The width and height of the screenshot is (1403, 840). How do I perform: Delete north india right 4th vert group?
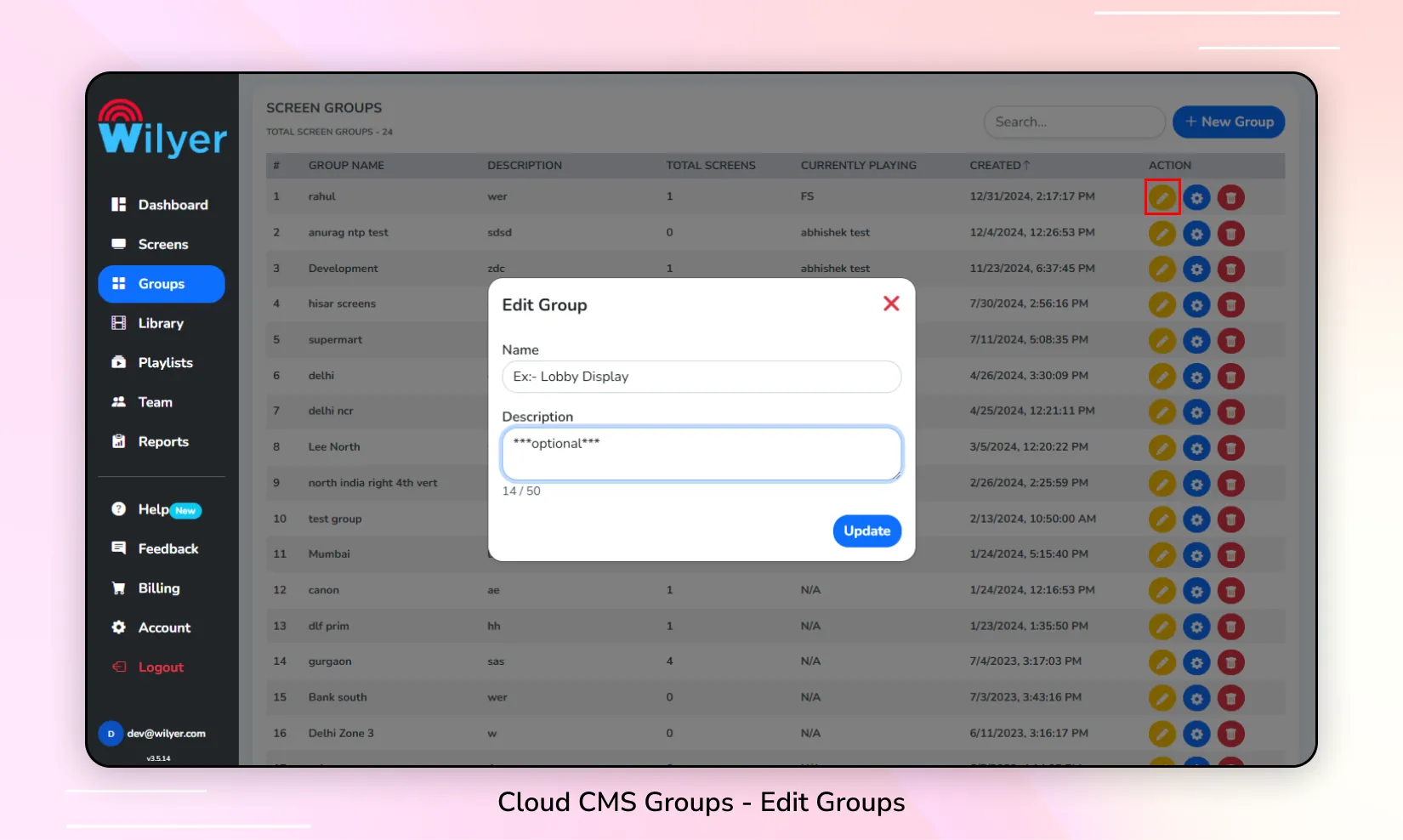pos(1230,484)
